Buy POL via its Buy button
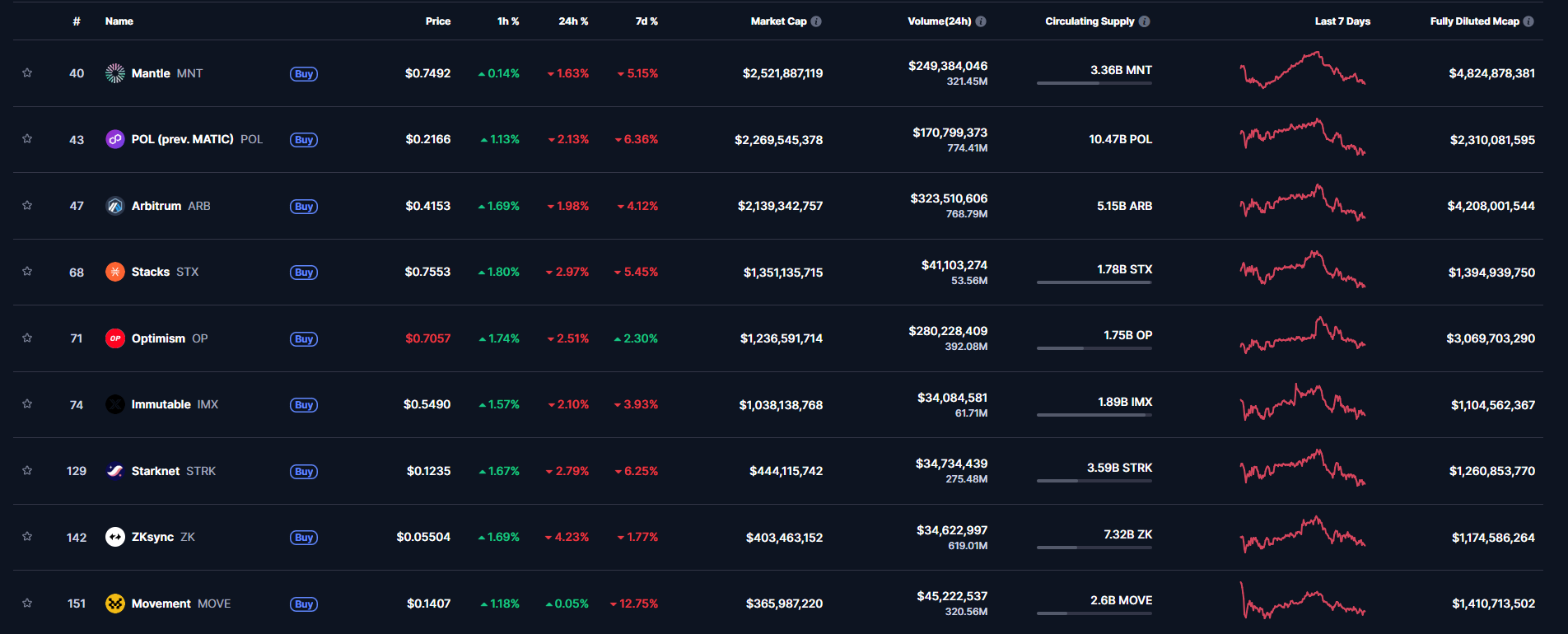 [x=304, y=140]
